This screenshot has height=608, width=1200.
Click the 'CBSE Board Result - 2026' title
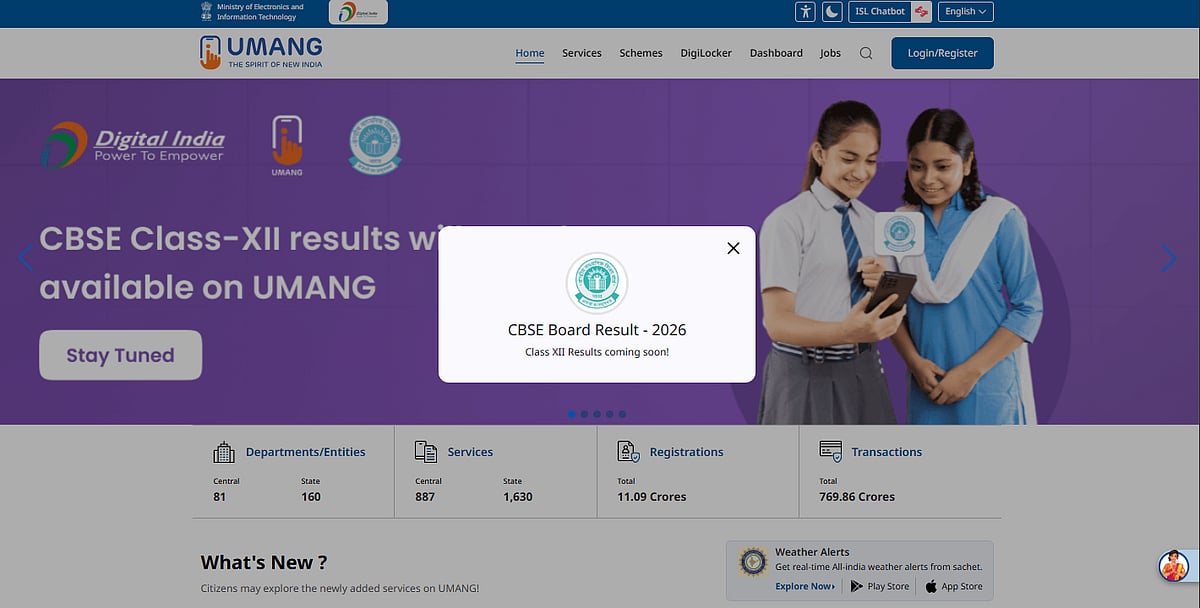(x=597, y=330)
